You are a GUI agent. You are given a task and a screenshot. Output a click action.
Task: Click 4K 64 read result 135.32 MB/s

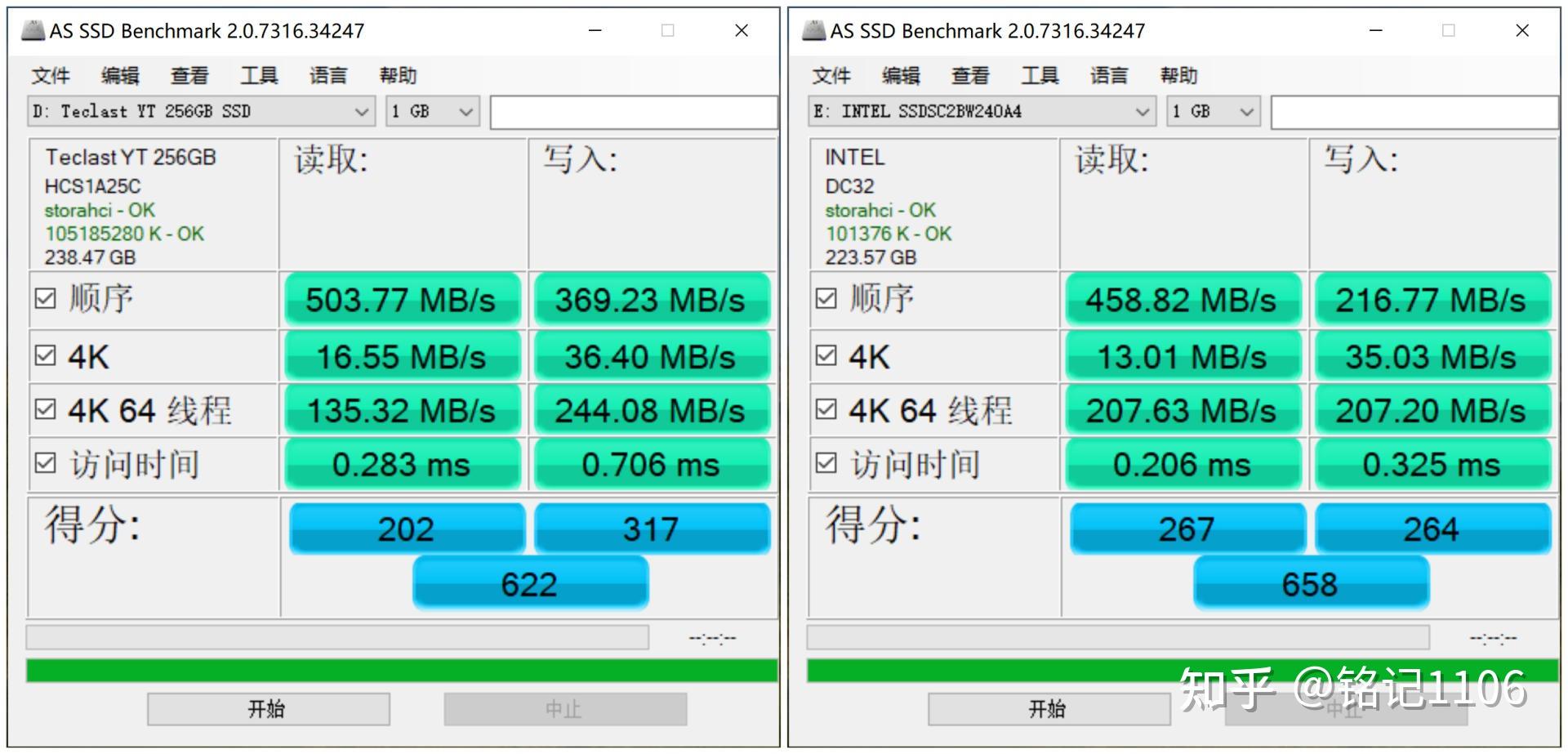click(x=402, y=410)
